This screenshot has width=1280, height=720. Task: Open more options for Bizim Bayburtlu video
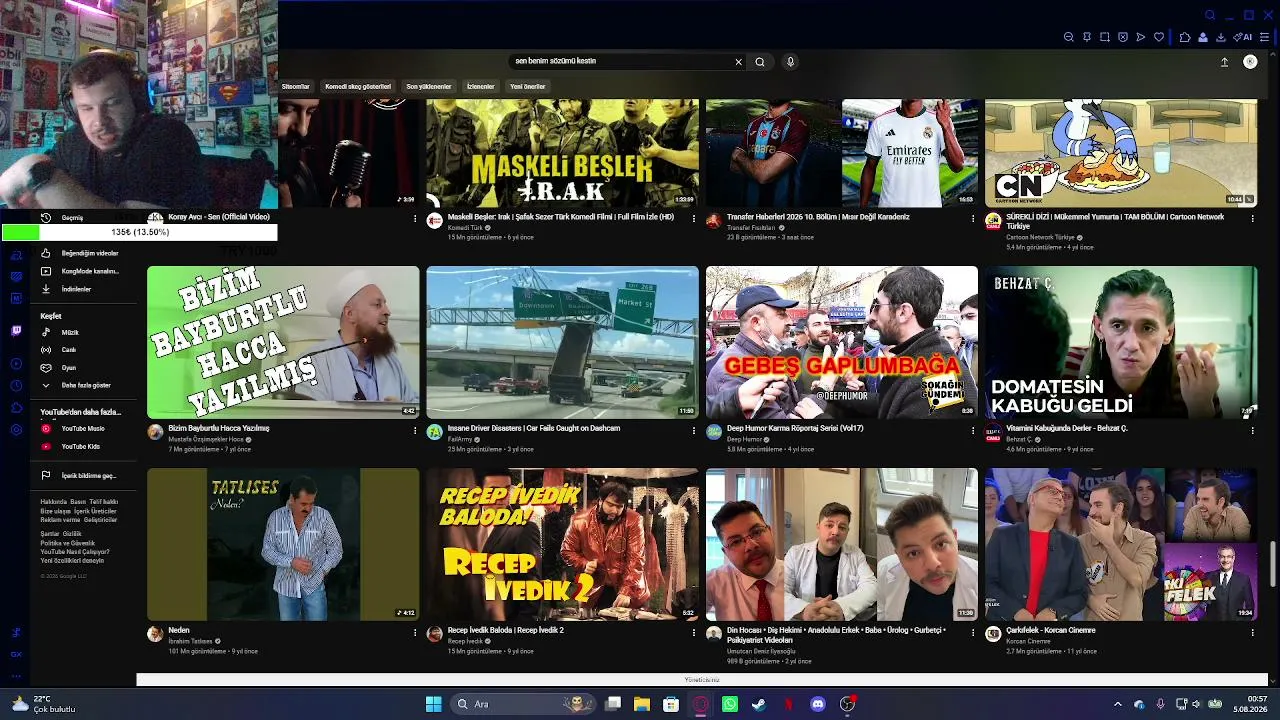[415, 431]
